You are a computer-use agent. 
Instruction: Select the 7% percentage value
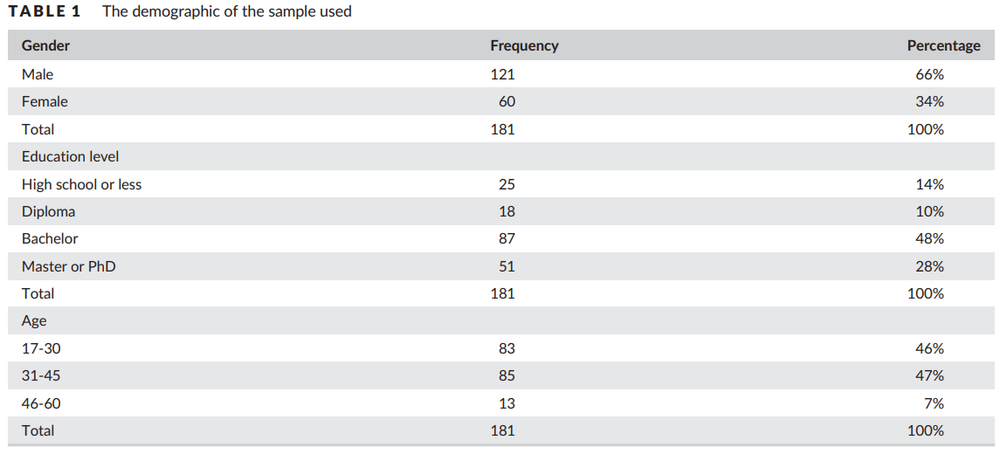[x=934, y=403]
